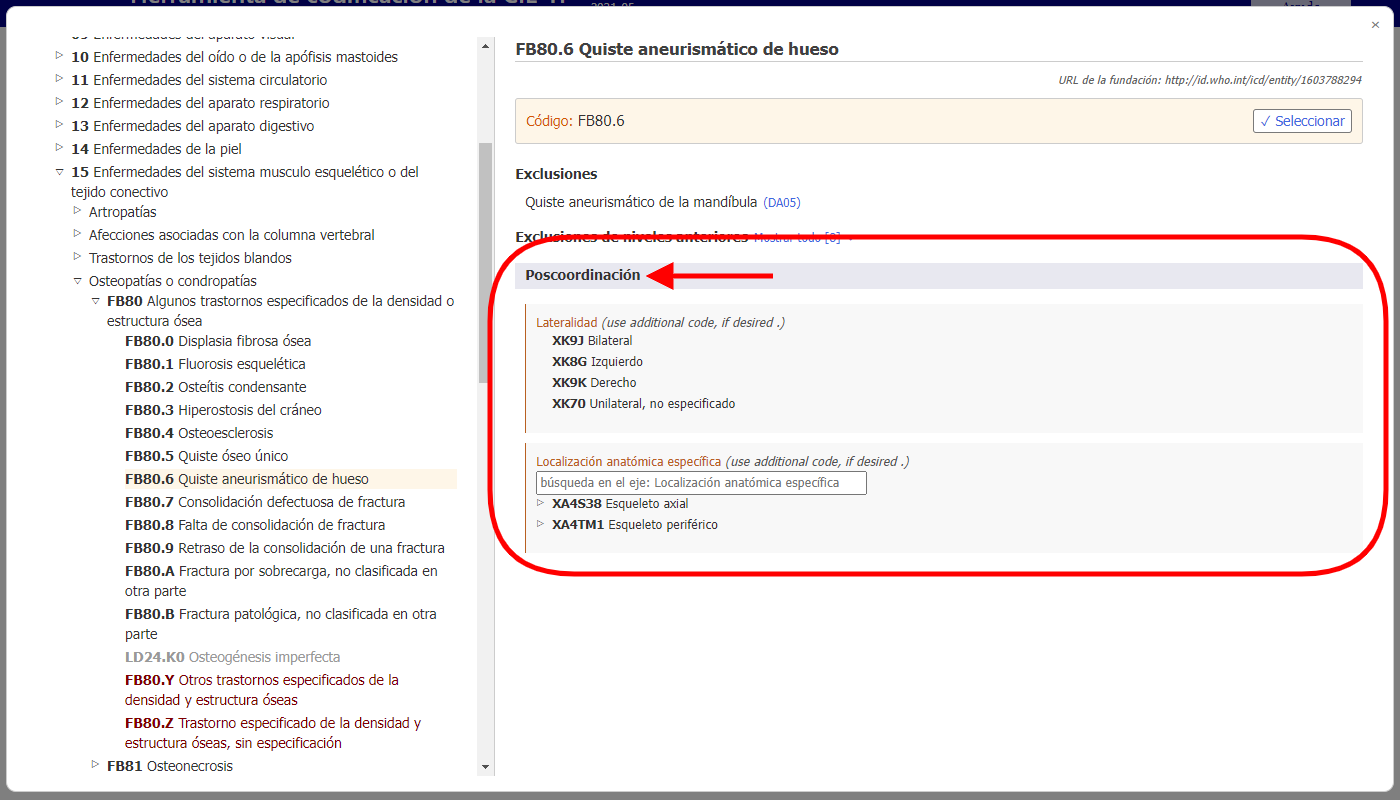Collapse chapter 15 musculo esquelético
The width and height of the screenshot is (1400, 800).
[x=59, y=171]
